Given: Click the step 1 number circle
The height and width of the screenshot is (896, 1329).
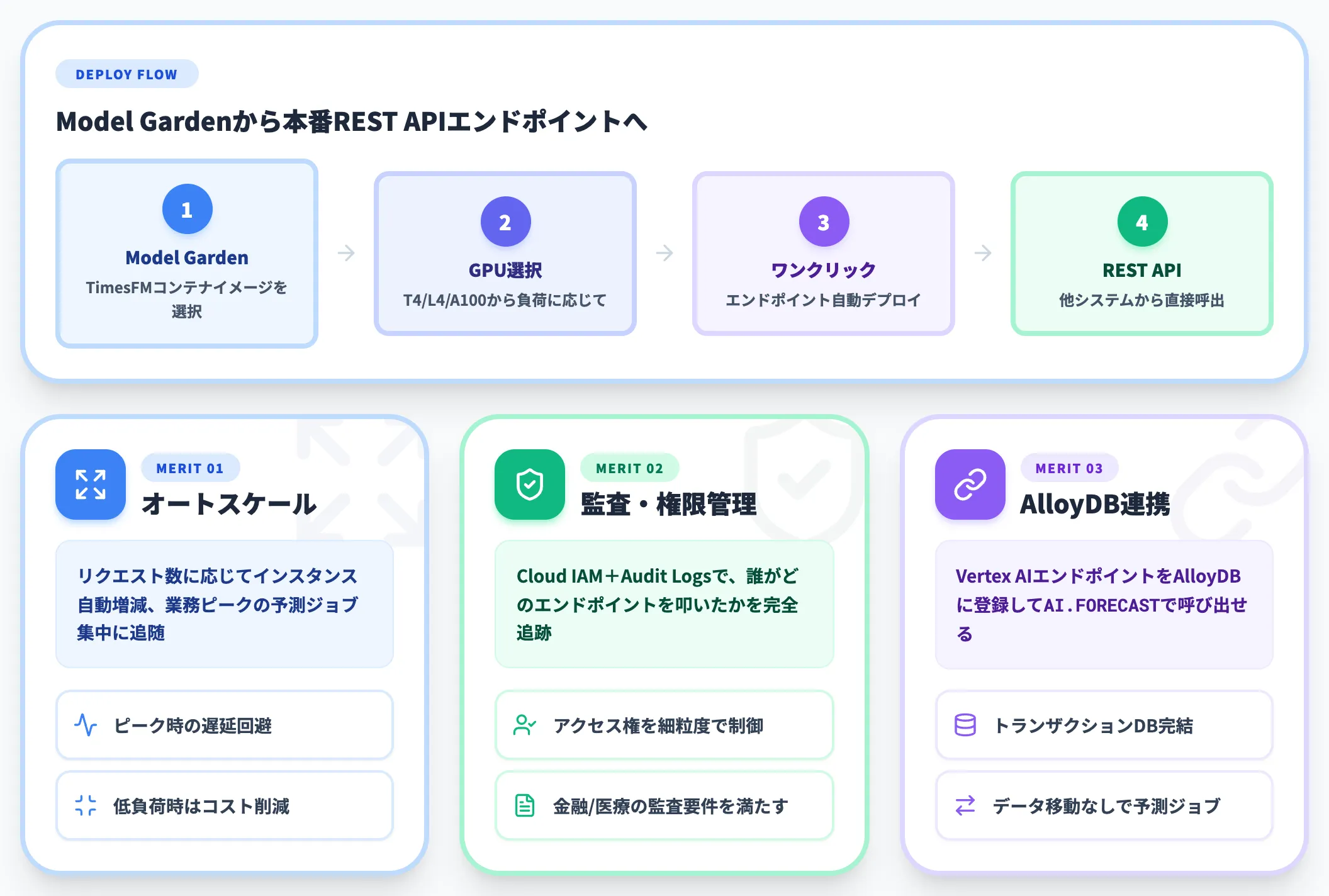Looking at the screenshot, I should coord(187,209).
